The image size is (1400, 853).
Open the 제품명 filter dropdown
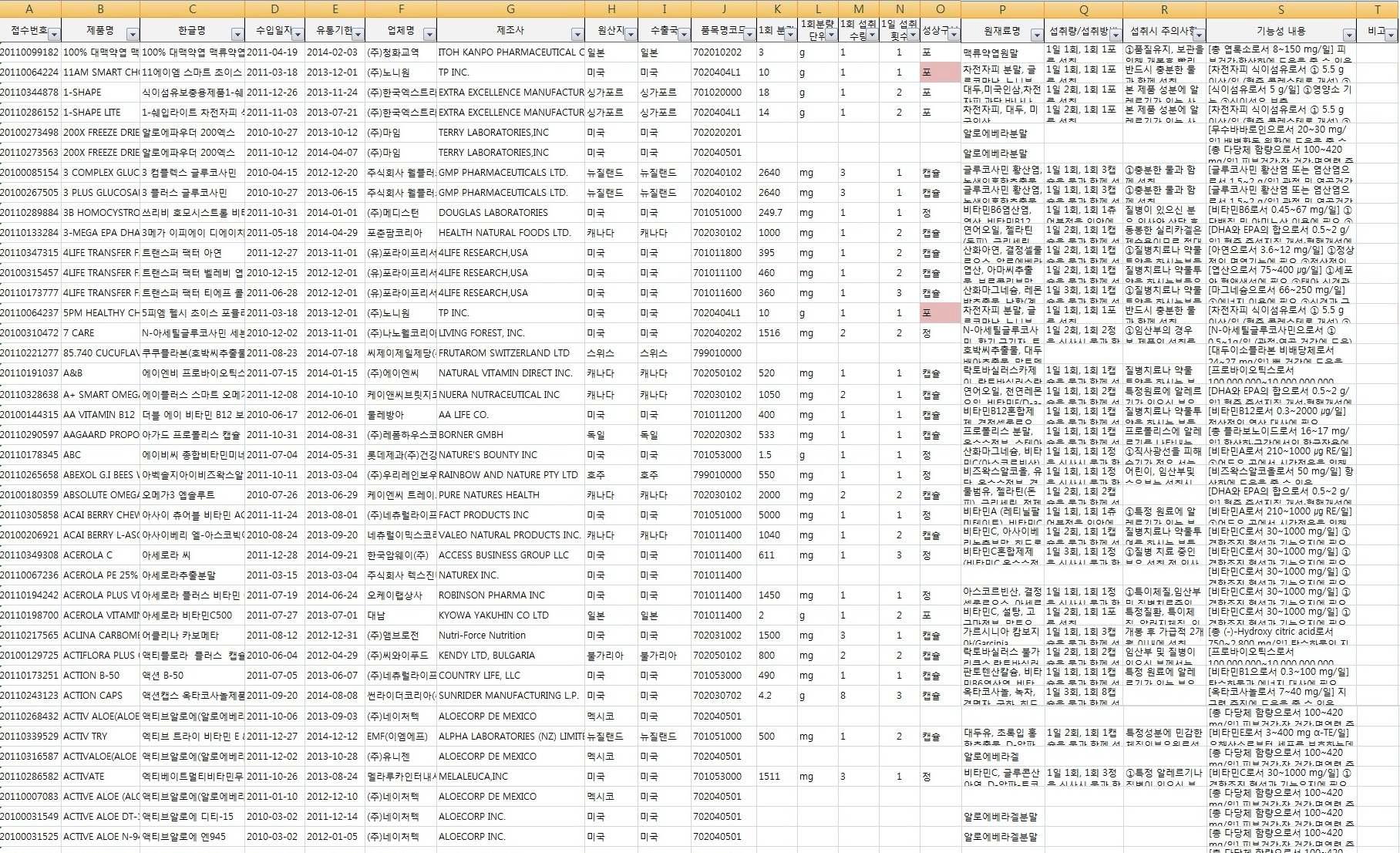click(133, 35)
